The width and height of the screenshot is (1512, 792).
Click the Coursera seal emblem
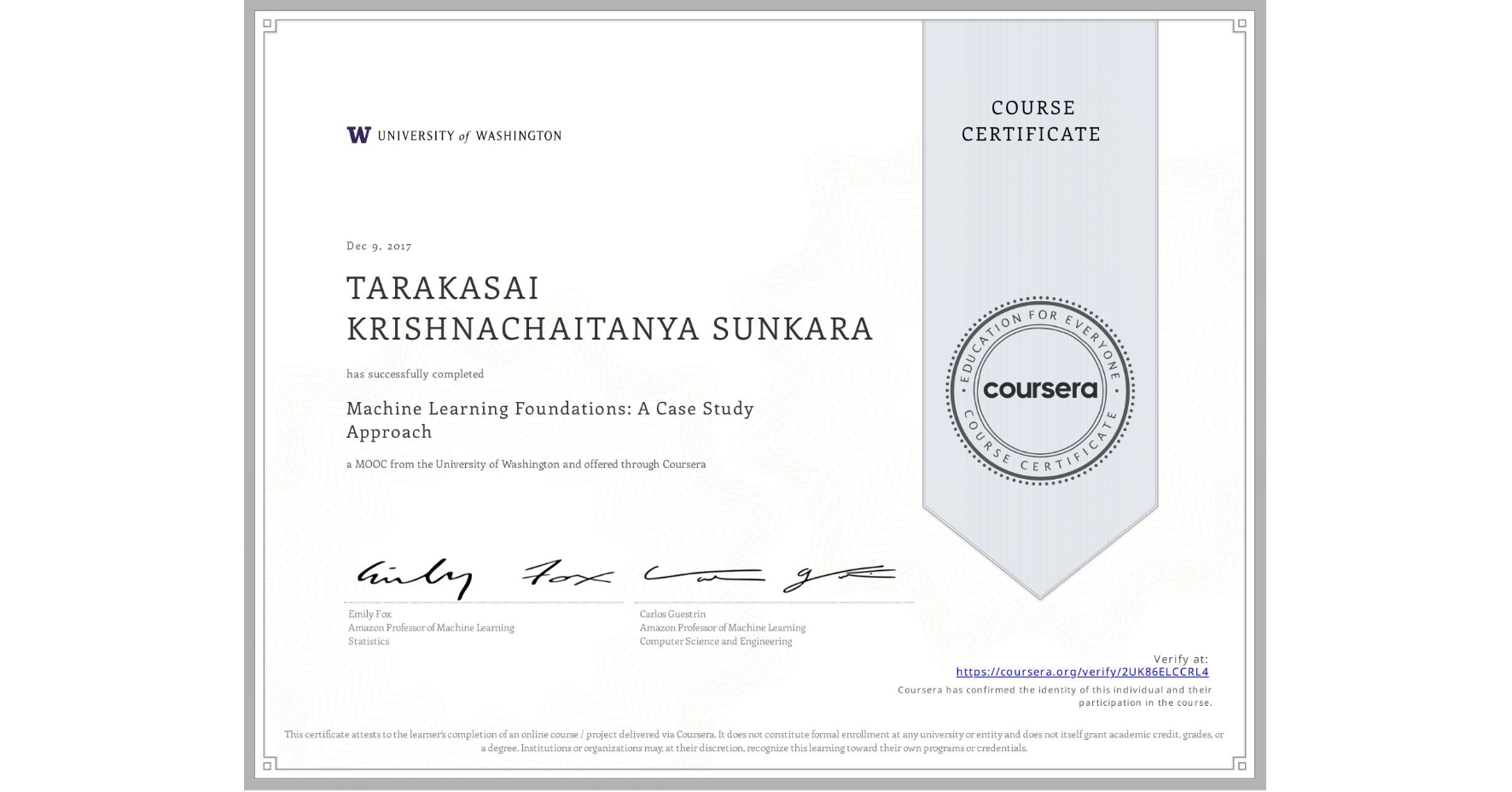click(x=1039, y=390)
